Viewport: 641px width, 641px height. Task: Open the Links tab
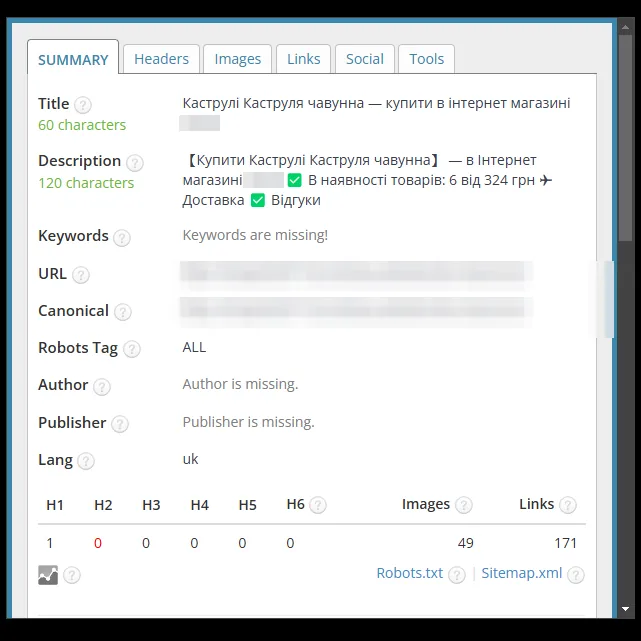point(303,59)
